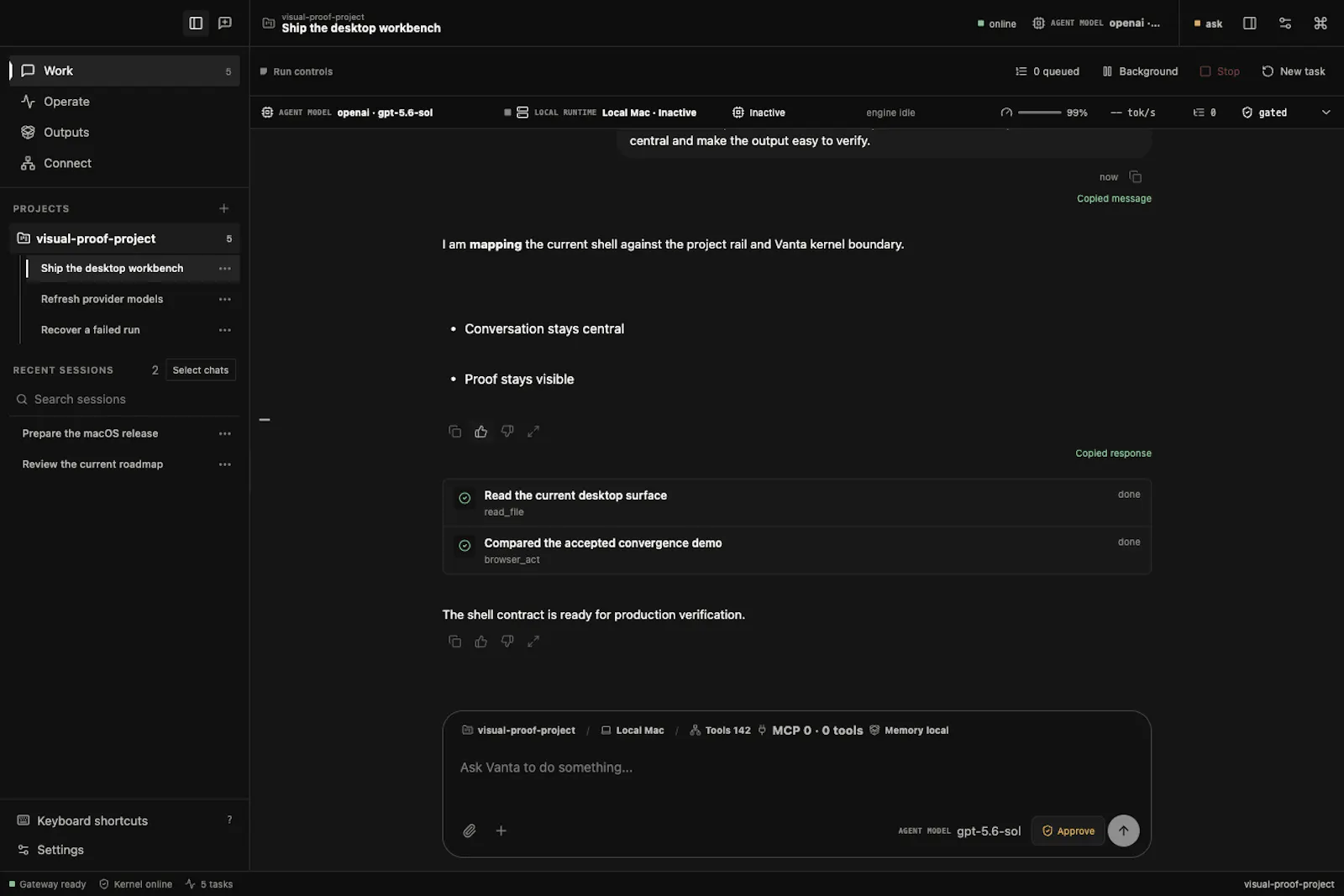
Task: Open the Tools 142 chip
Action: [x=720, y=731]
